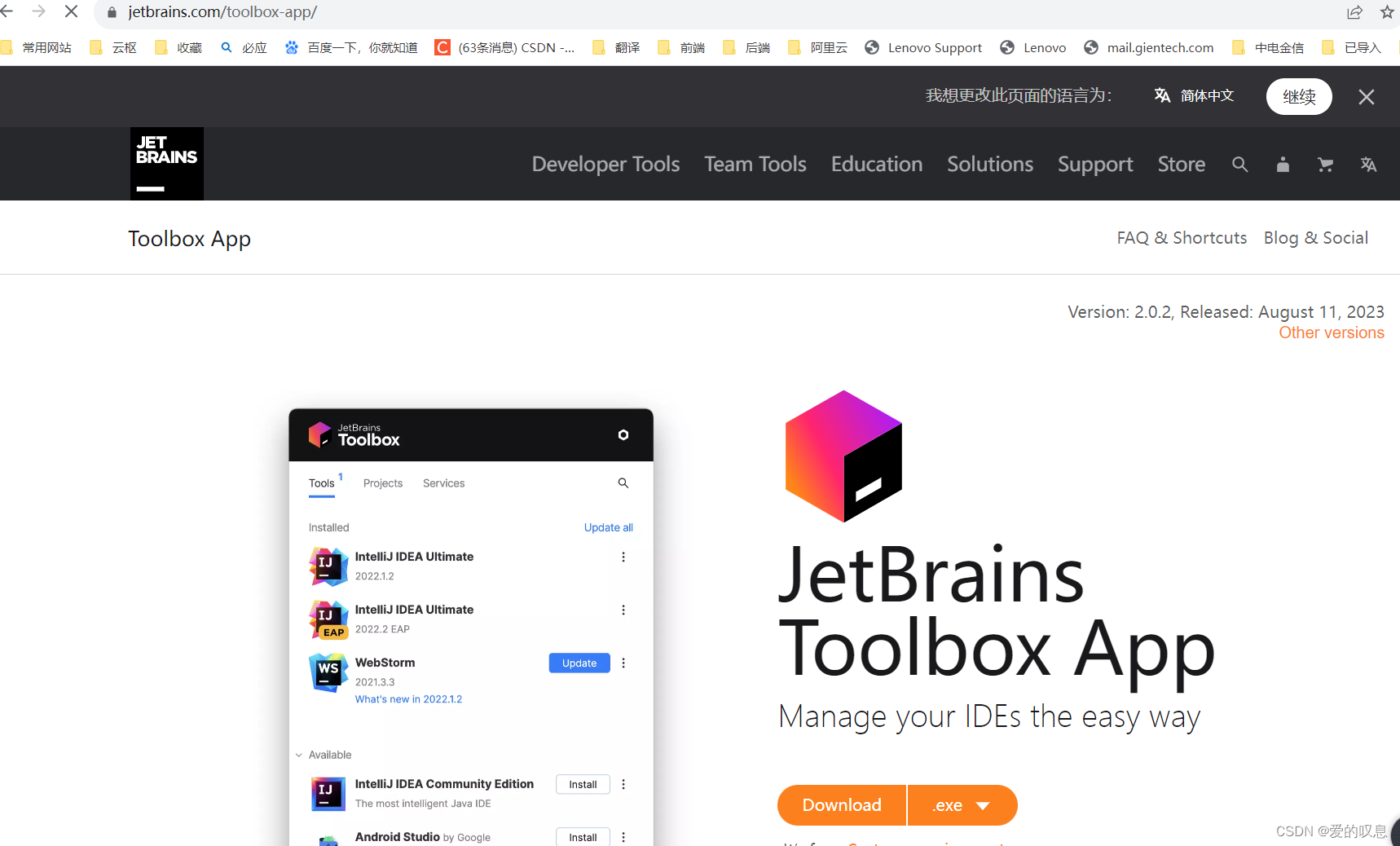Click IntelliJ IDEA Ultimate EAP icon
The height and width of the screenshot is (846, 1400).
click(328, 619)
